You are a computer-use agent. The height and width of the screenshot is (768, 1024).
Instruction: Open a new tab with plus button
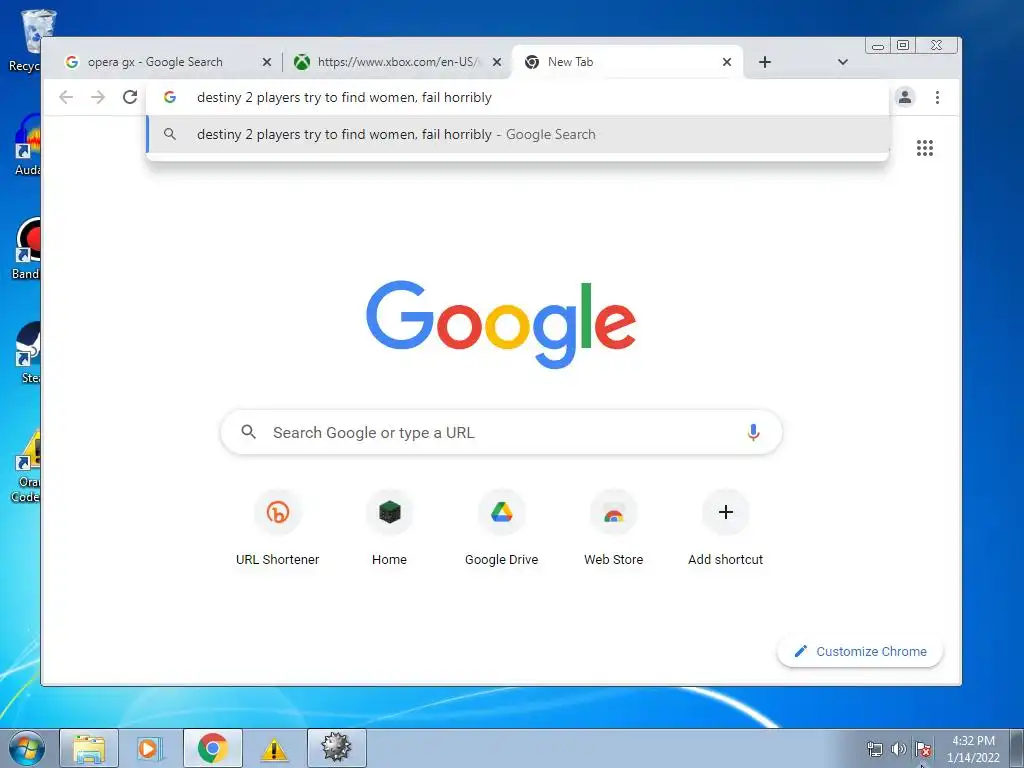pos(765,62)
